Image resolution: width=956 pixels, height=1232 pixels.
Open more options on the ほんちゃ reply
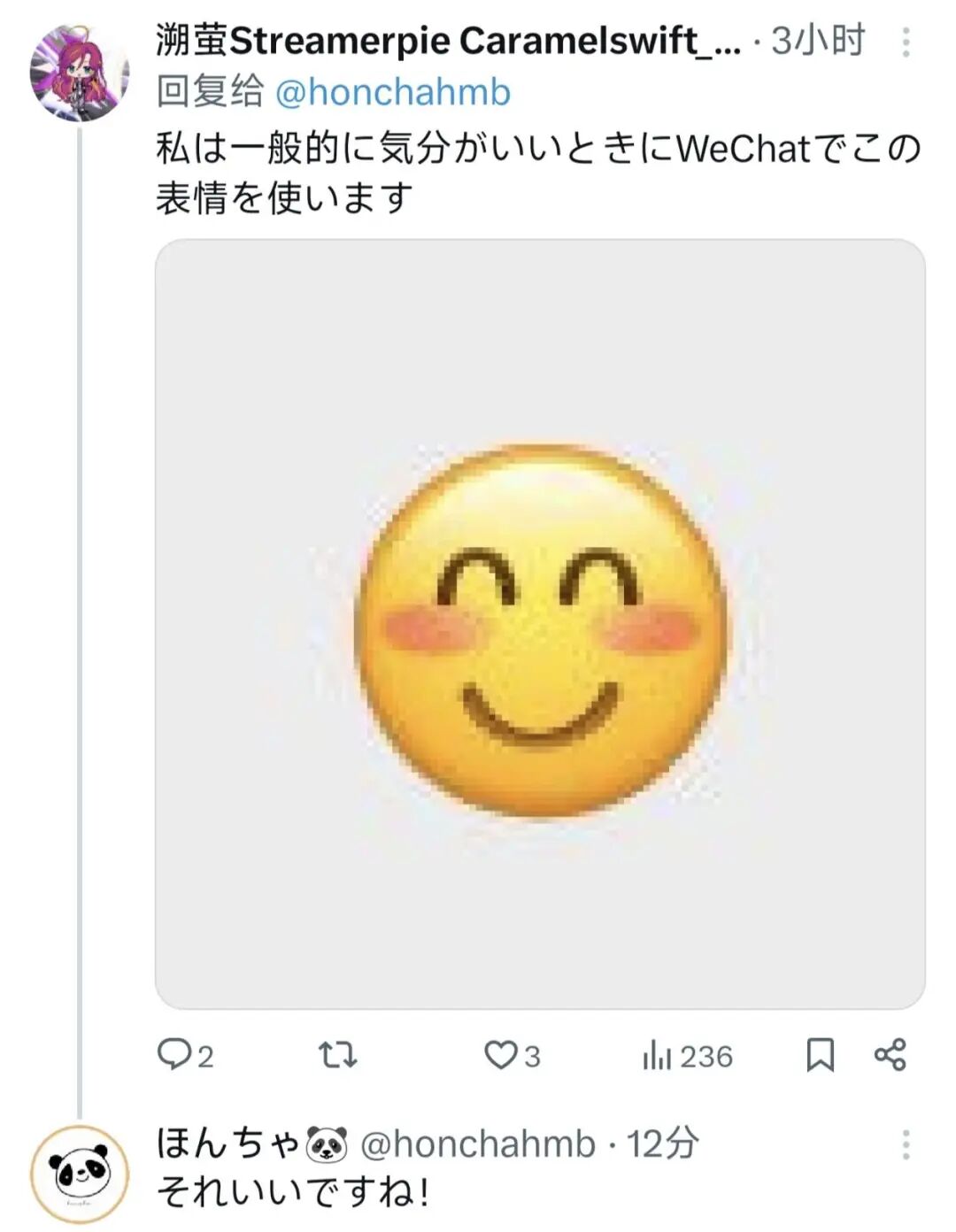(906, 1145)
